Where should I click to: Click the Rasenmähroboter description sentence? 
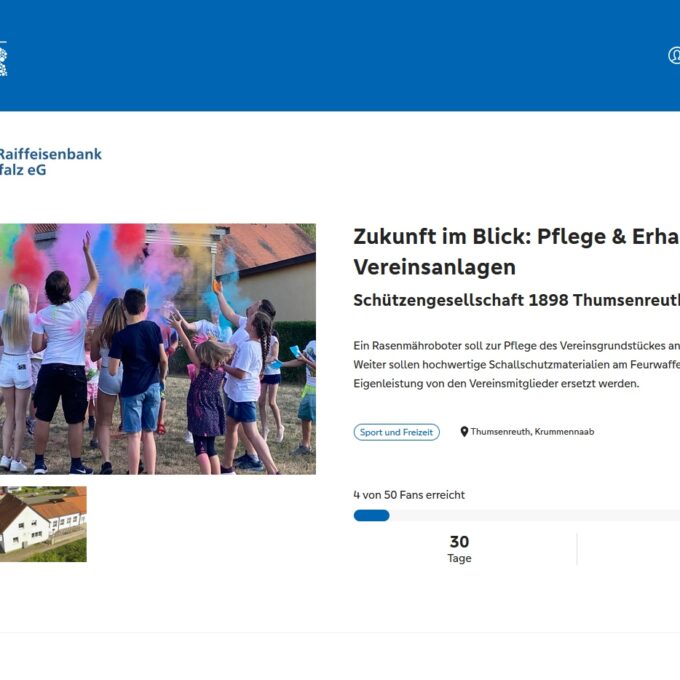(x=517, y=346)
